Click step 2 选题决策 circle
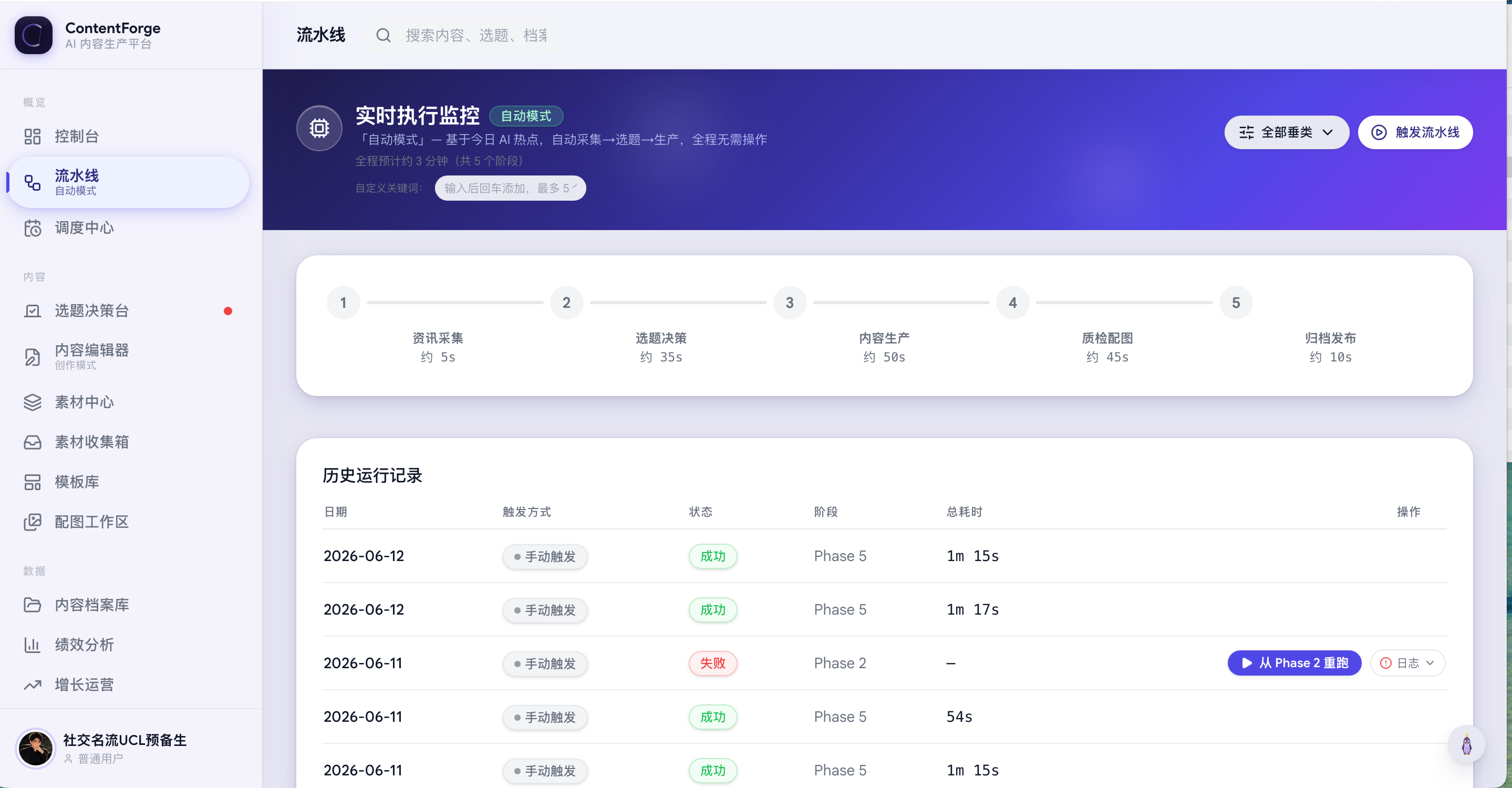Image resolution: width=1512 pixels, height=788 pixels. point(566,303)
